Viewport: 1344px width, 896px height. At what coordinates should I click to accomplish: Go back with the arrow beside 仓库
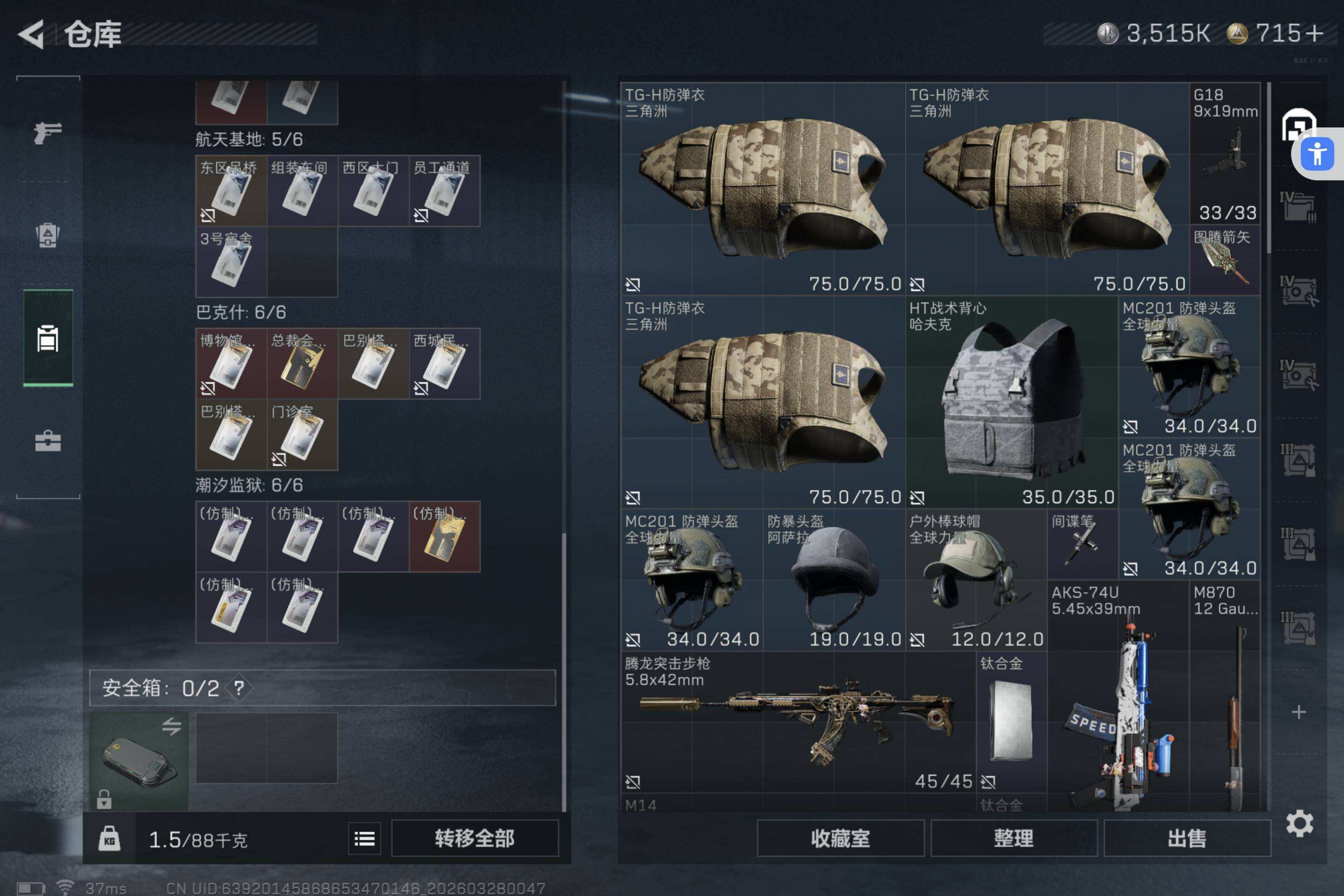31,34
